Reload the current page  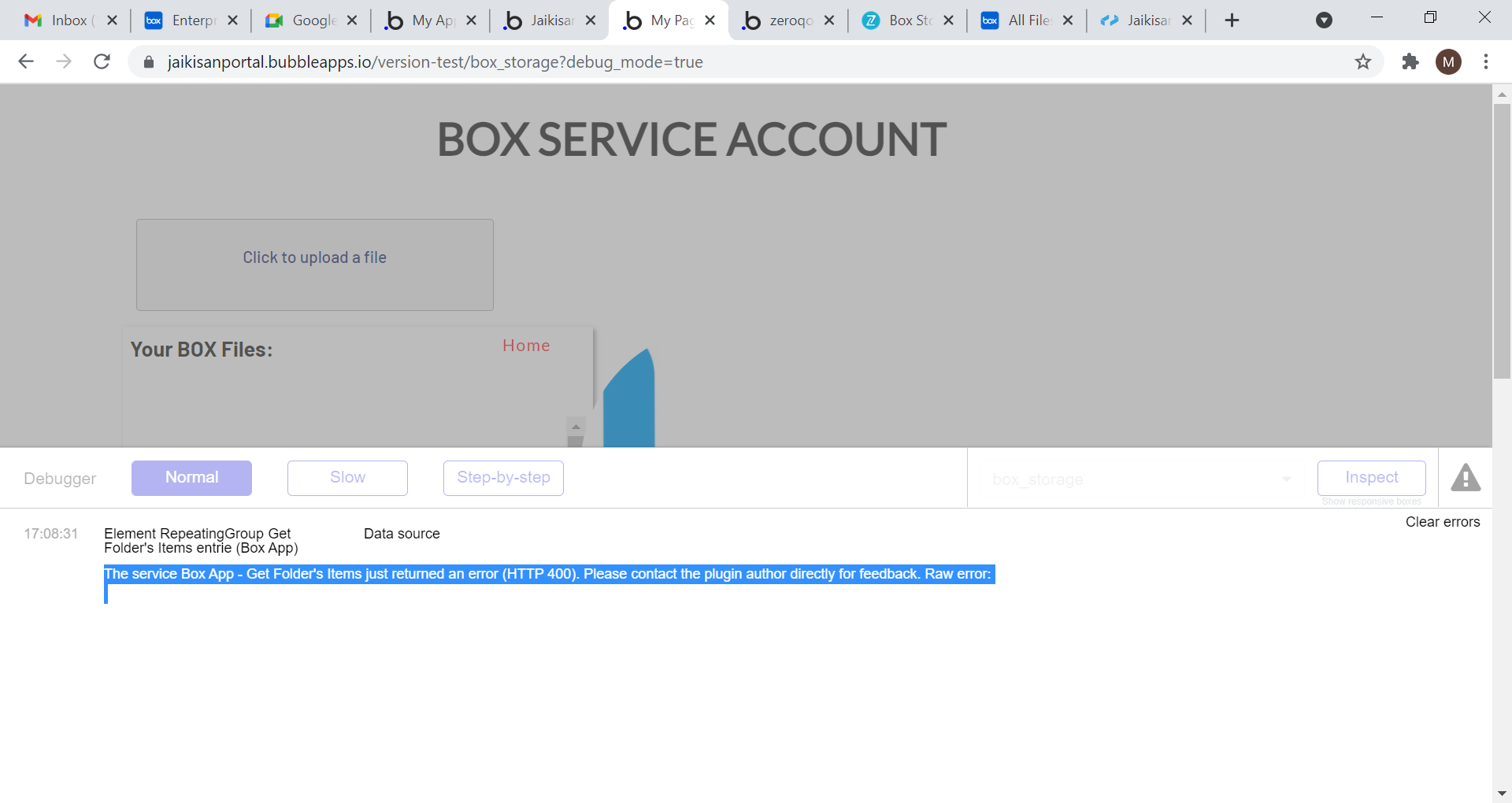click(x=102, y=61)
